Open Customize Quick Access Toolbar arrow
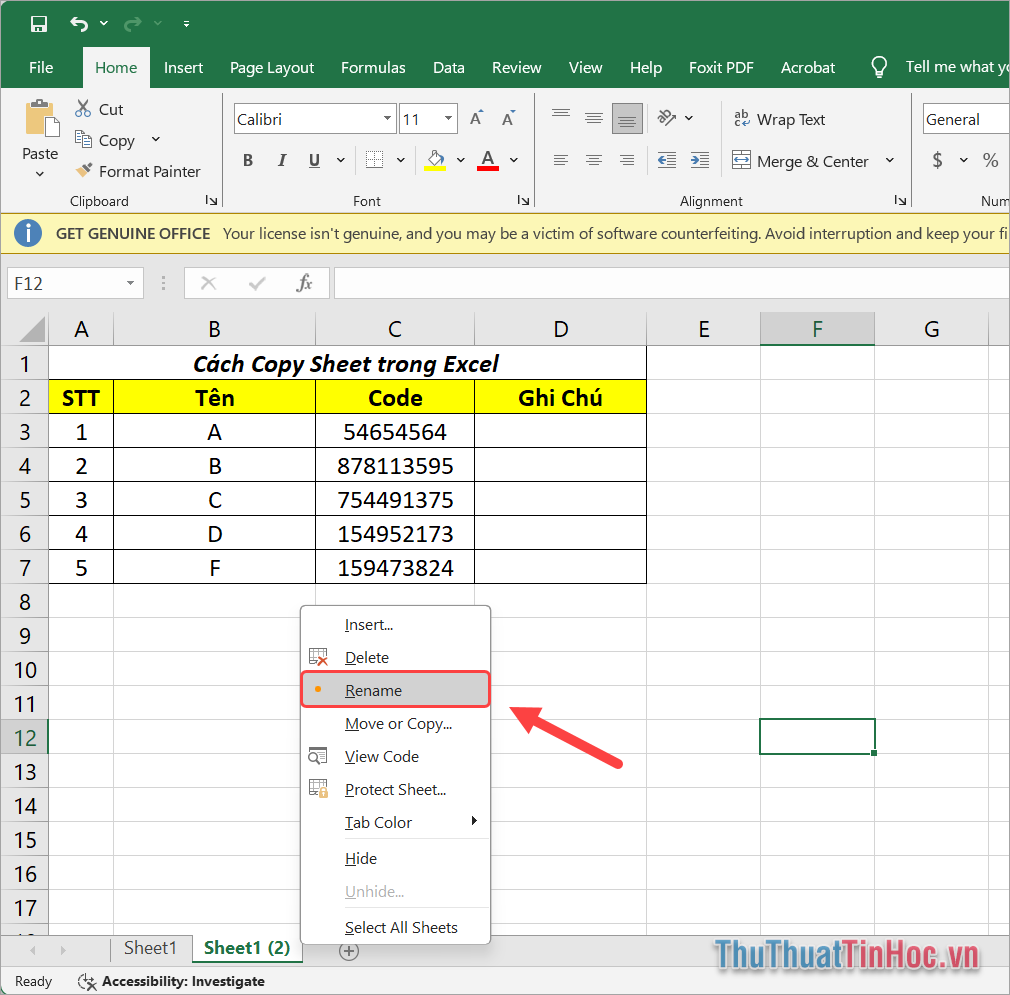The width and height of the screenshot is (1010, 995). 186,24
